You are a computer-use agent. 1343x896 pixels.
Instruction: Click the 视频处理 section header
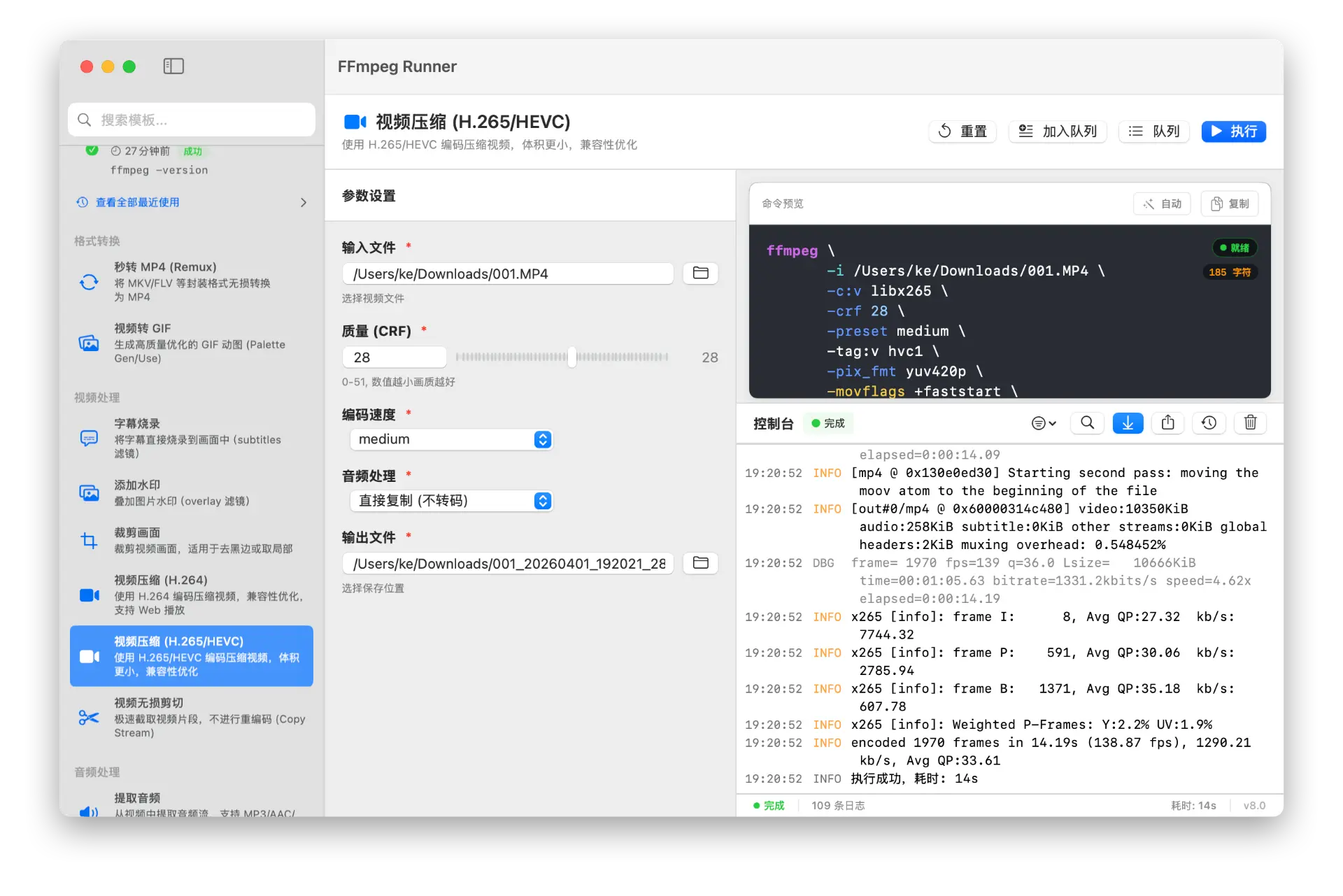[97, 397]
